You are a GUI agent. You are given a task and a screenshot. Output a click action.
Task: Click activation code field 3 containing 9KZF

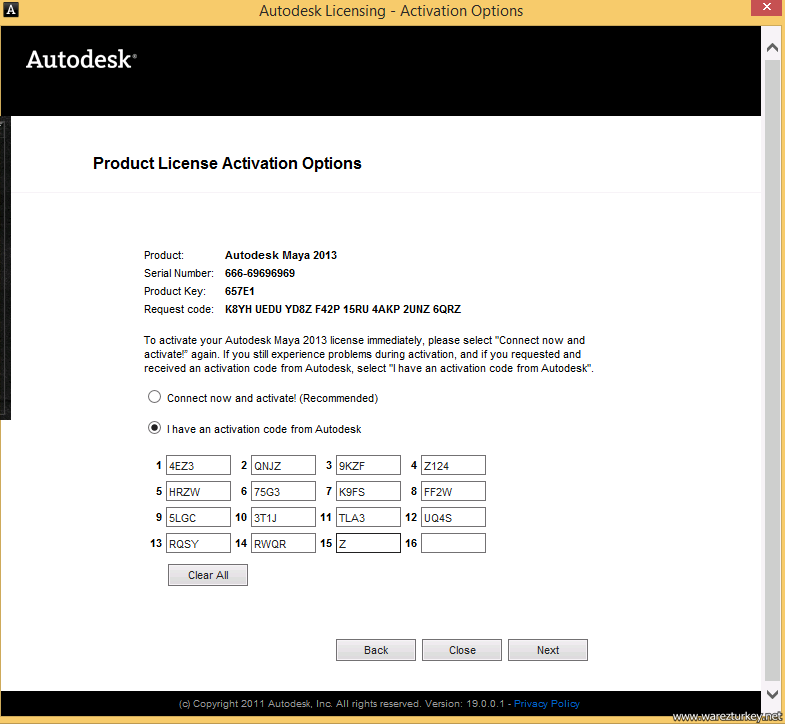click(x=368, y=465)
